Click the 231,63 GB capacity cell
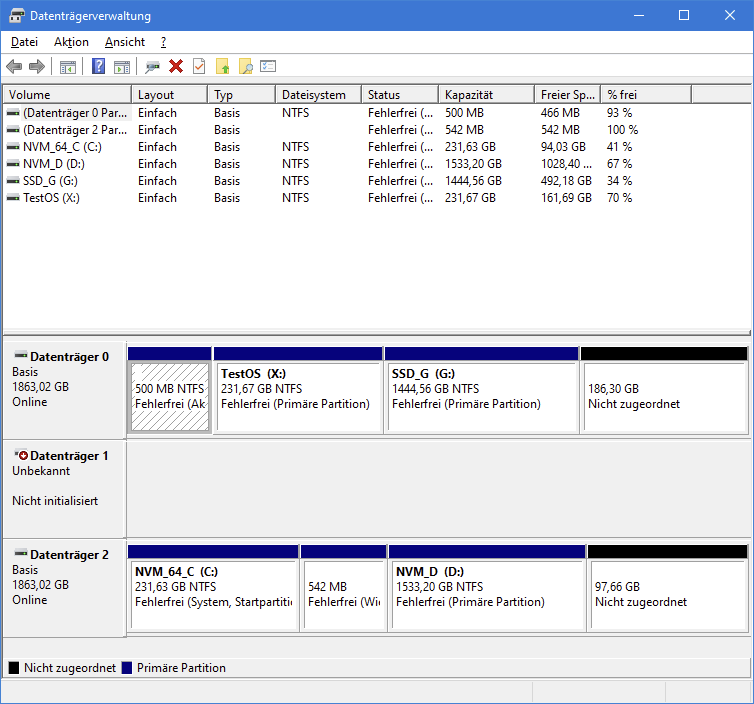 470,147
